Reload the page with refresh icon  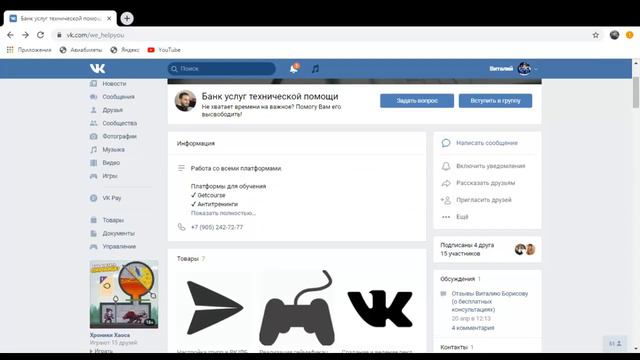(x=40, y=35)
